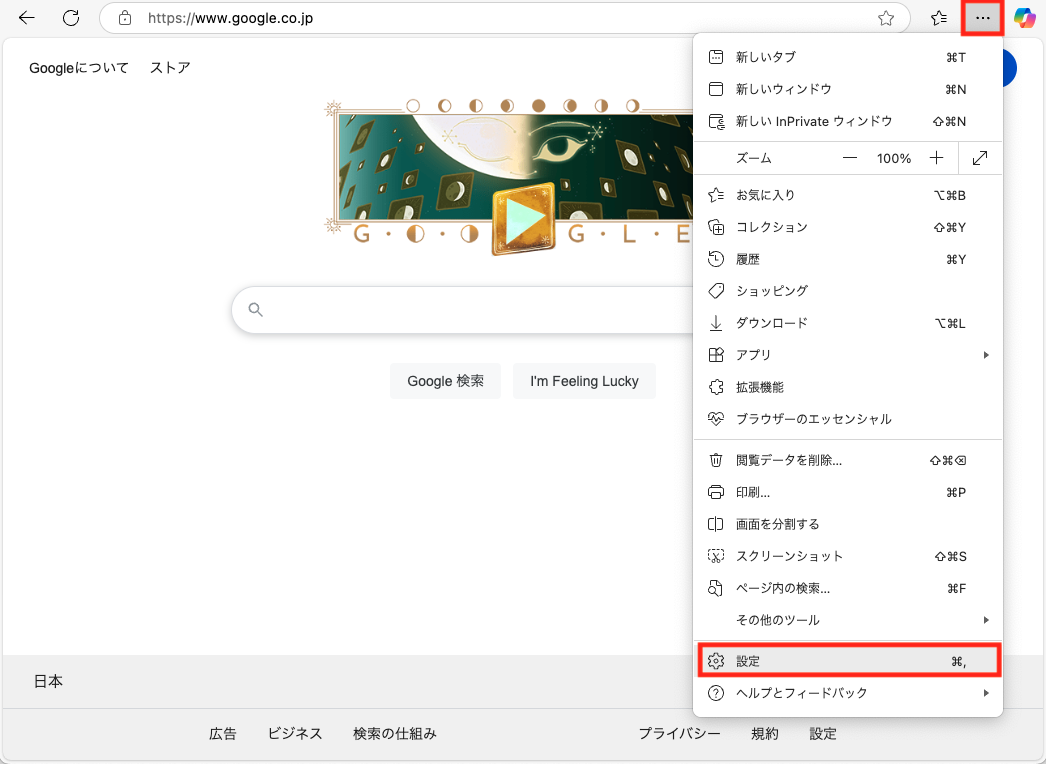
Task: Click the 新しいウィンドウ icon
Action: (716, 89)
